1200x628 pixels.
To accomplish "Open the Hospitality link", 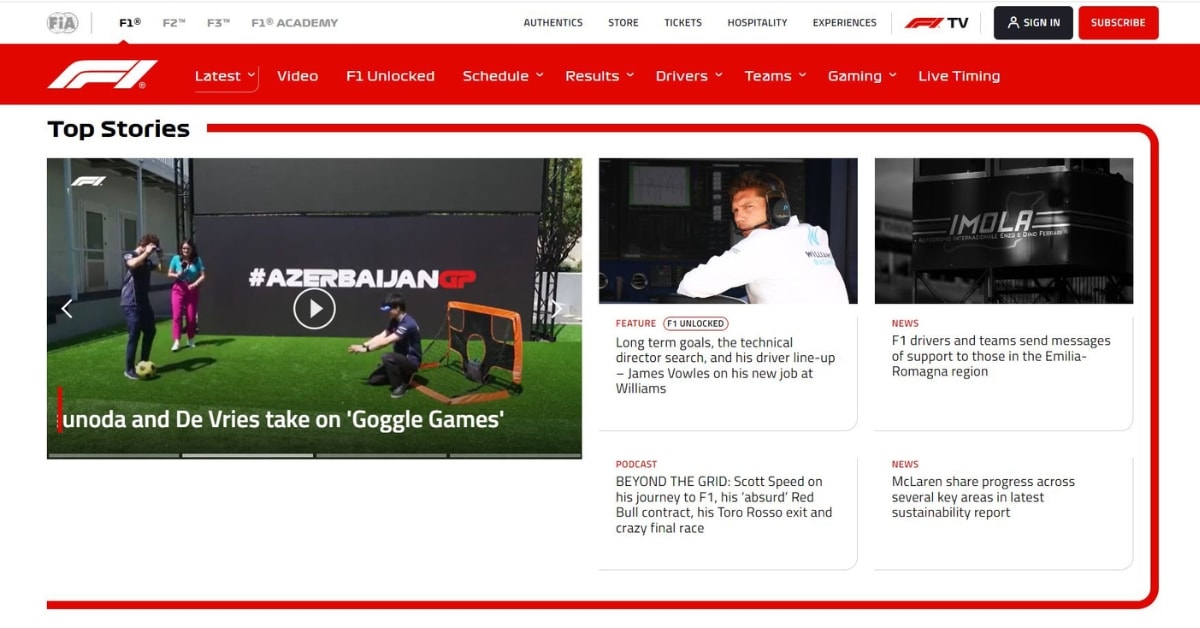I will coord(757,23).
